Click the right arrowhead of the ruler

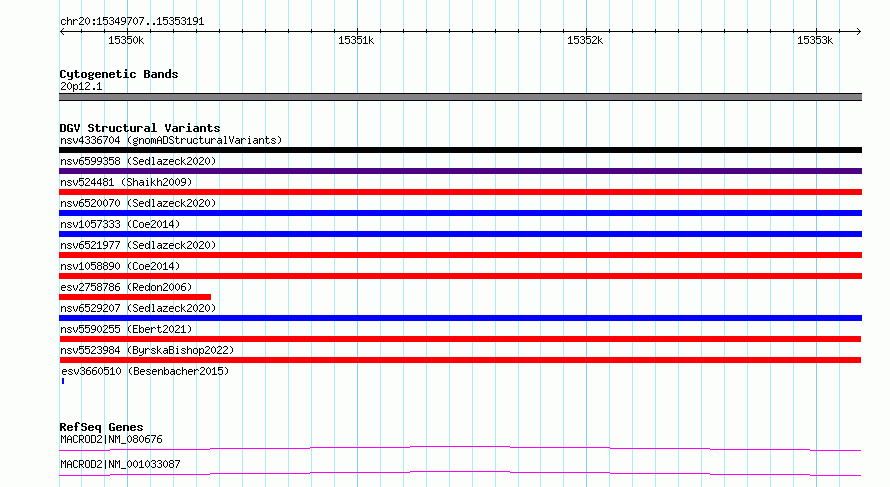pyautogui.click(x=858, y=31)
